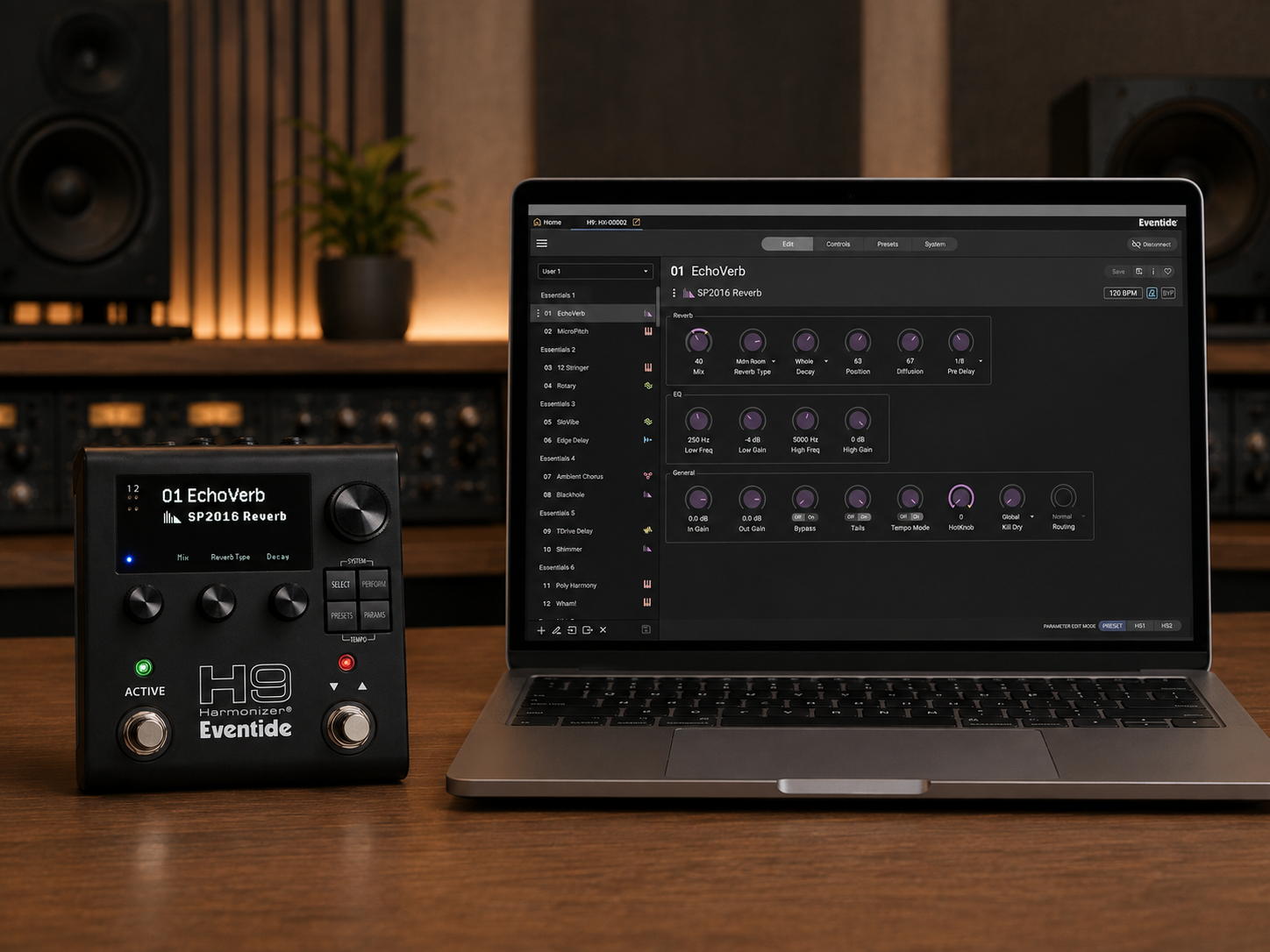Image resolution: width=1270 pixels, height=952 pixels.
Task: Toggle the Bypass Off/On switch
Action: 805,517
